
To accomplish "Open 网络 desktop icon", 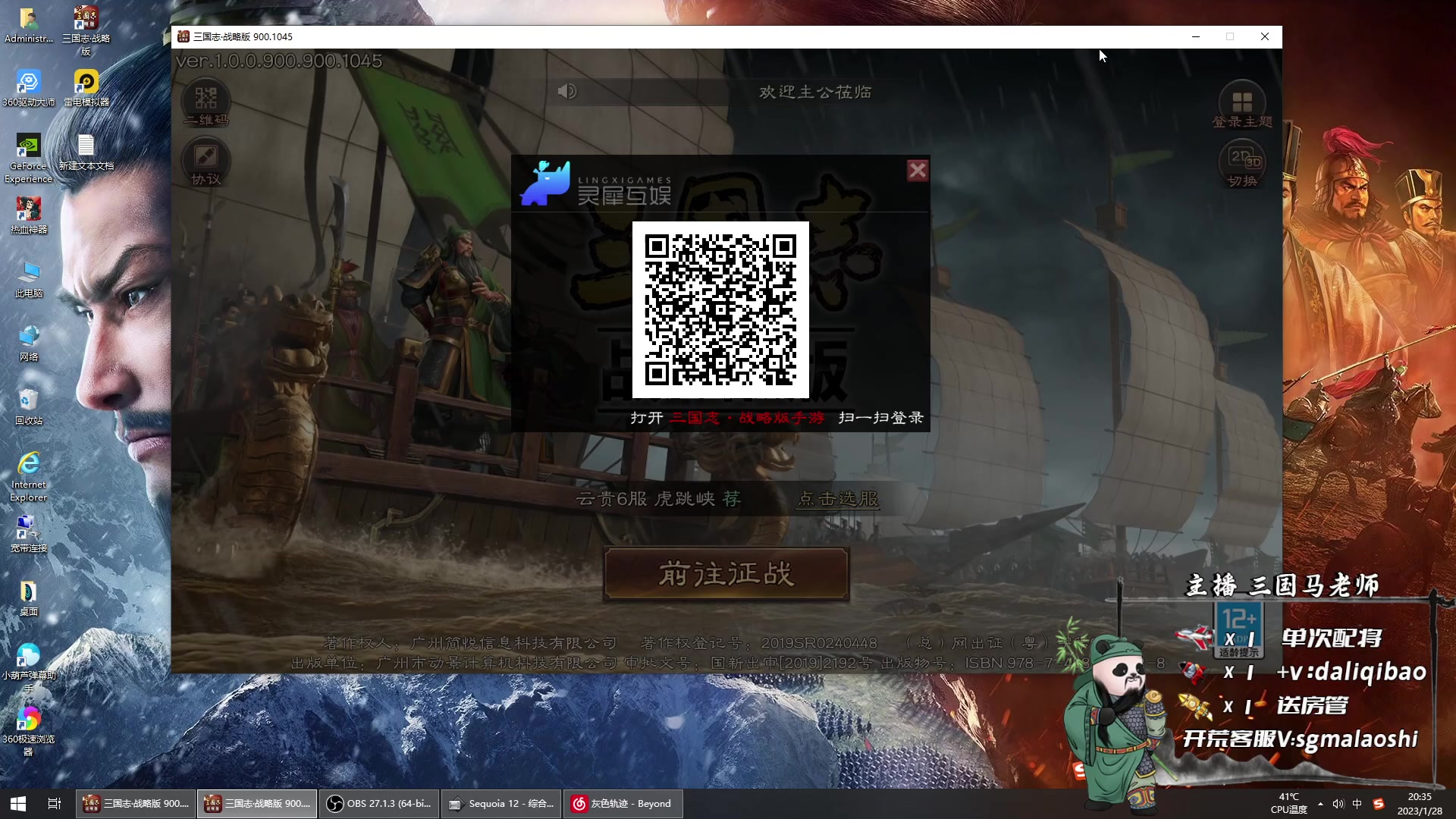I will [x=29, y=343].
